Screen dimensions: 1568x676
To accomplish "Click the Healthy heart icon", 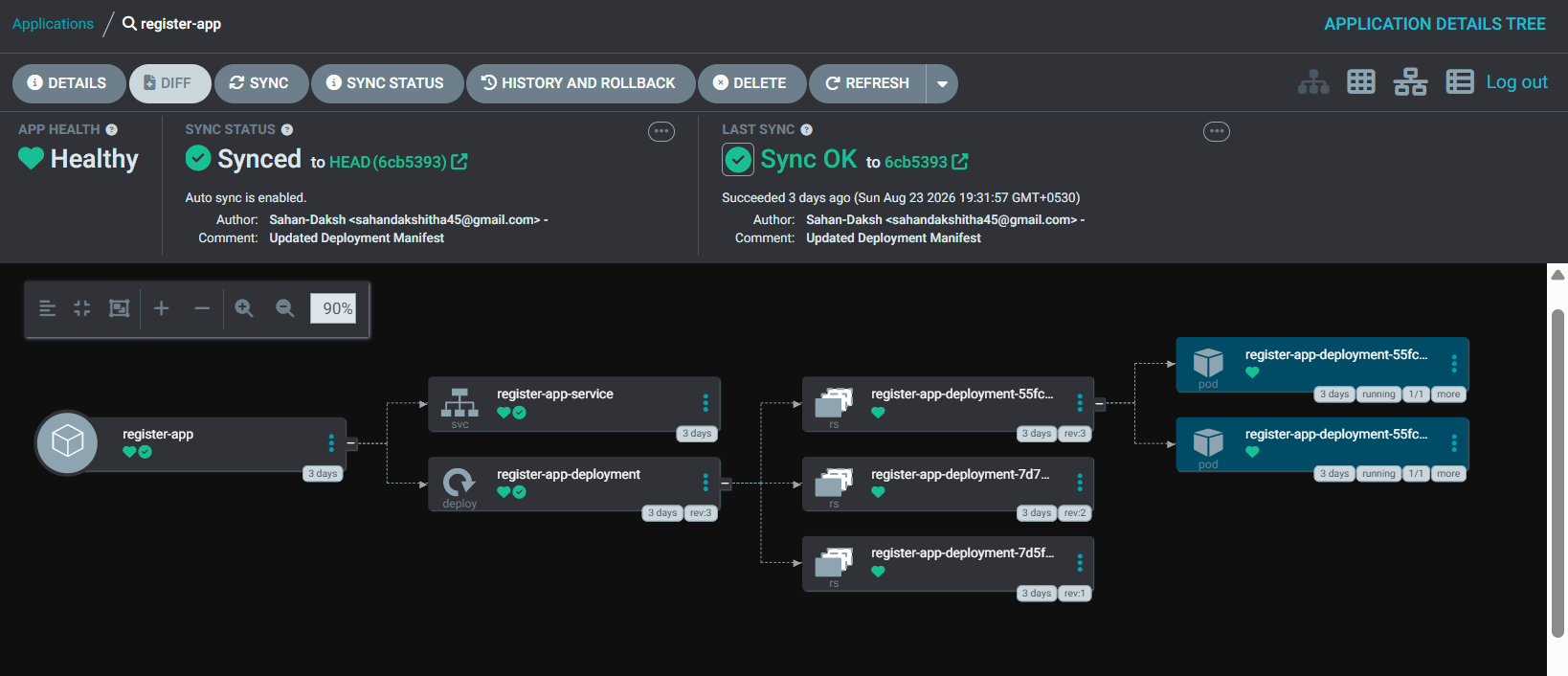I will point(31,158).
